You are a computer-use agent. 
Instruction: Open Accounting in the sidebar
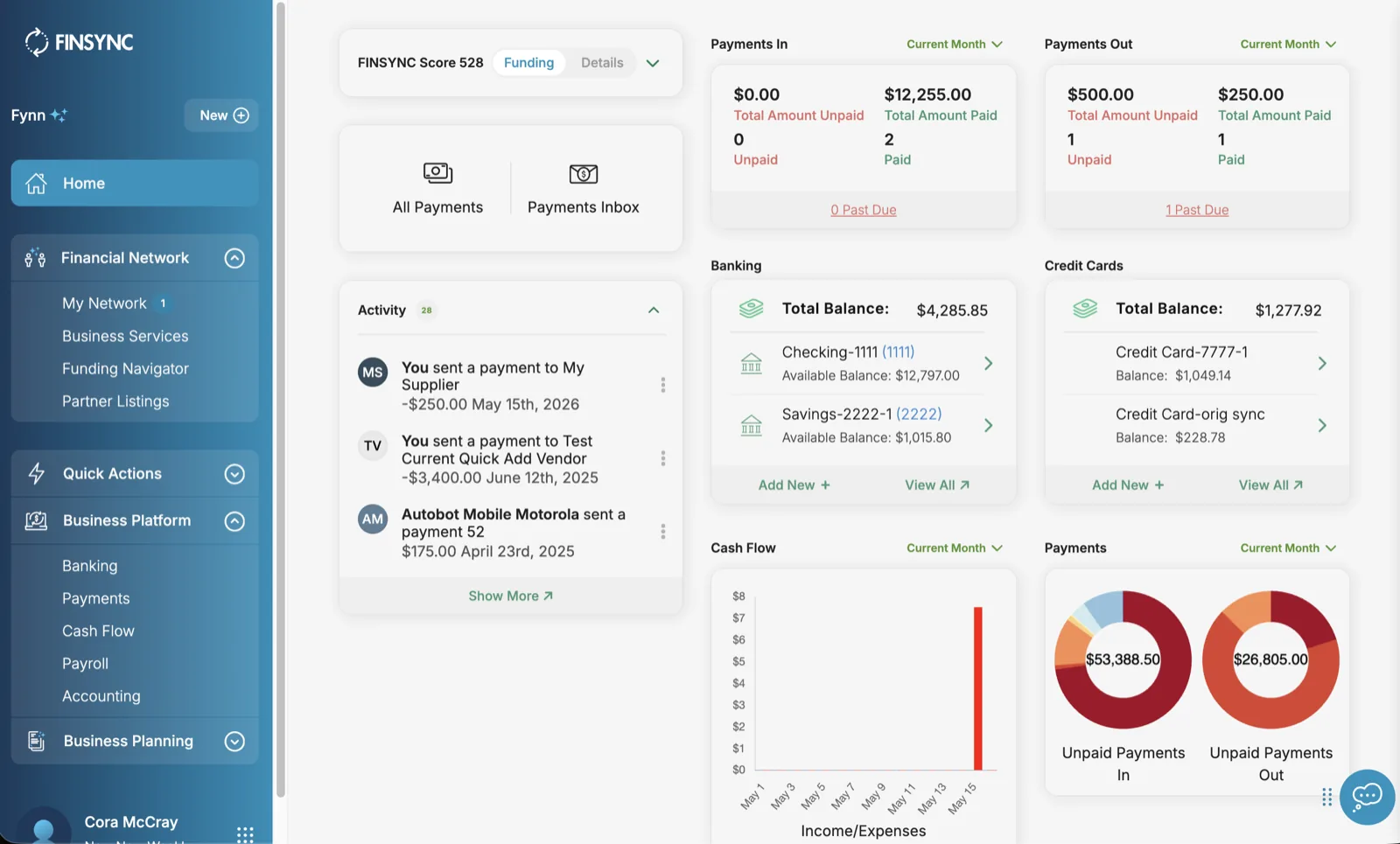click(x=101, y=696)
